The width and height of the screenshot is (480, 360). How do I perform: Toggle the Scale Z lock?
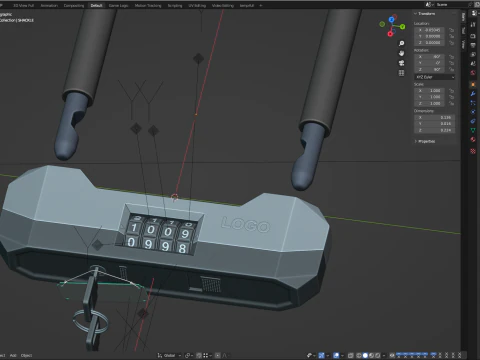452,103
